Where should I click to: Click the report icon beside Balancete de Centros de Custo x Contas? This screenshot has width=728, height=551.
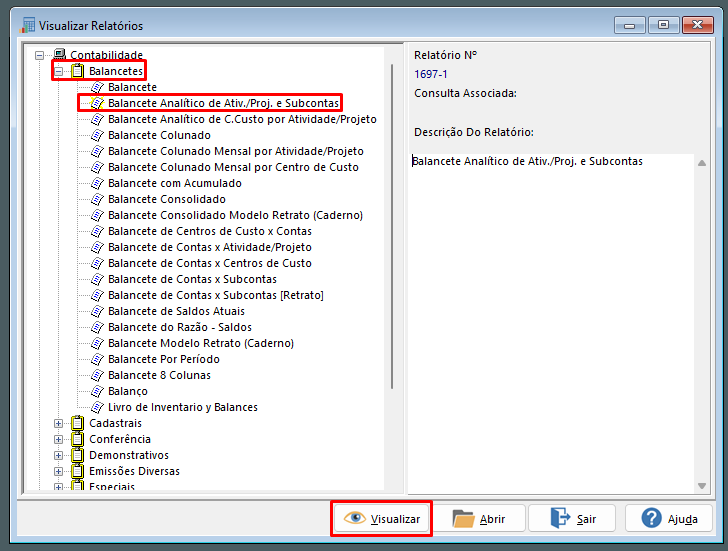click(x=97, y=232)
